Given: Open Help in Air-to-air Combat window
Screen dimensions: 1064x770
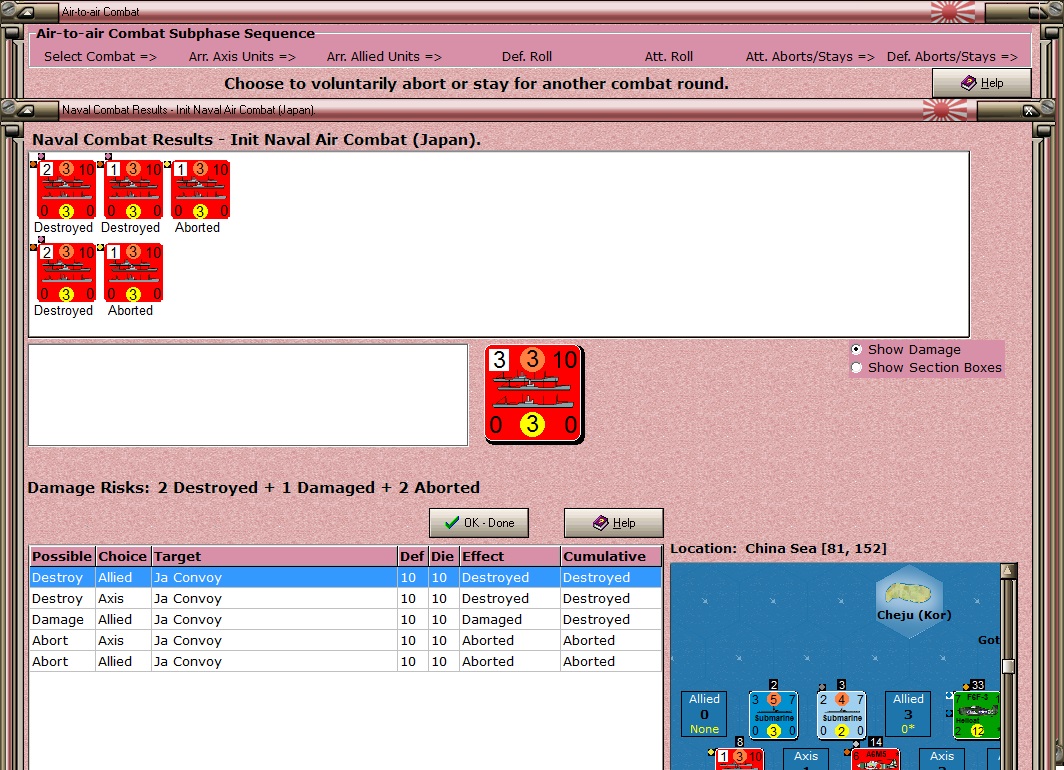Looking at the screenshot, I should 981,83.
